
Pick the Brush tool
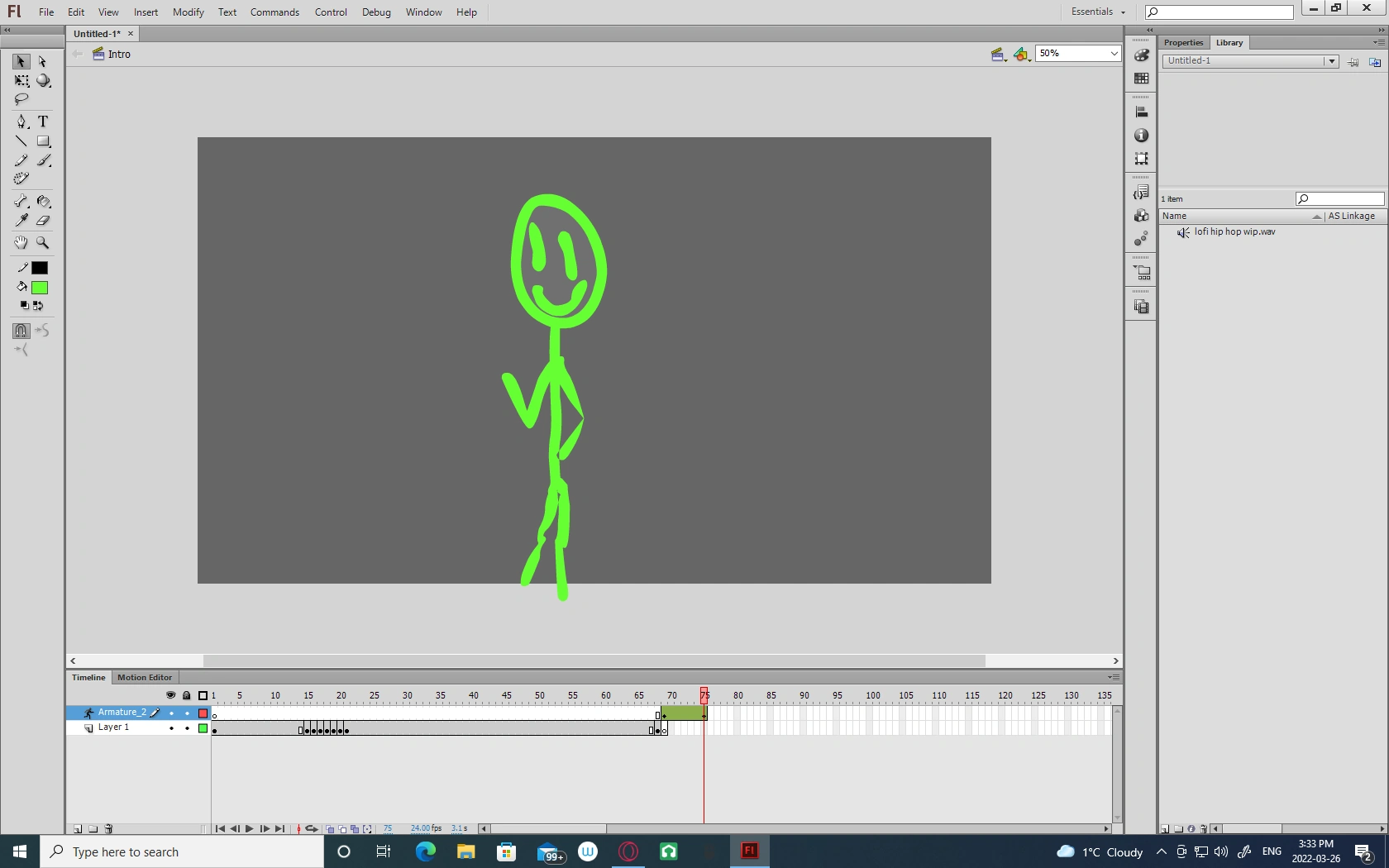(43, 160)
